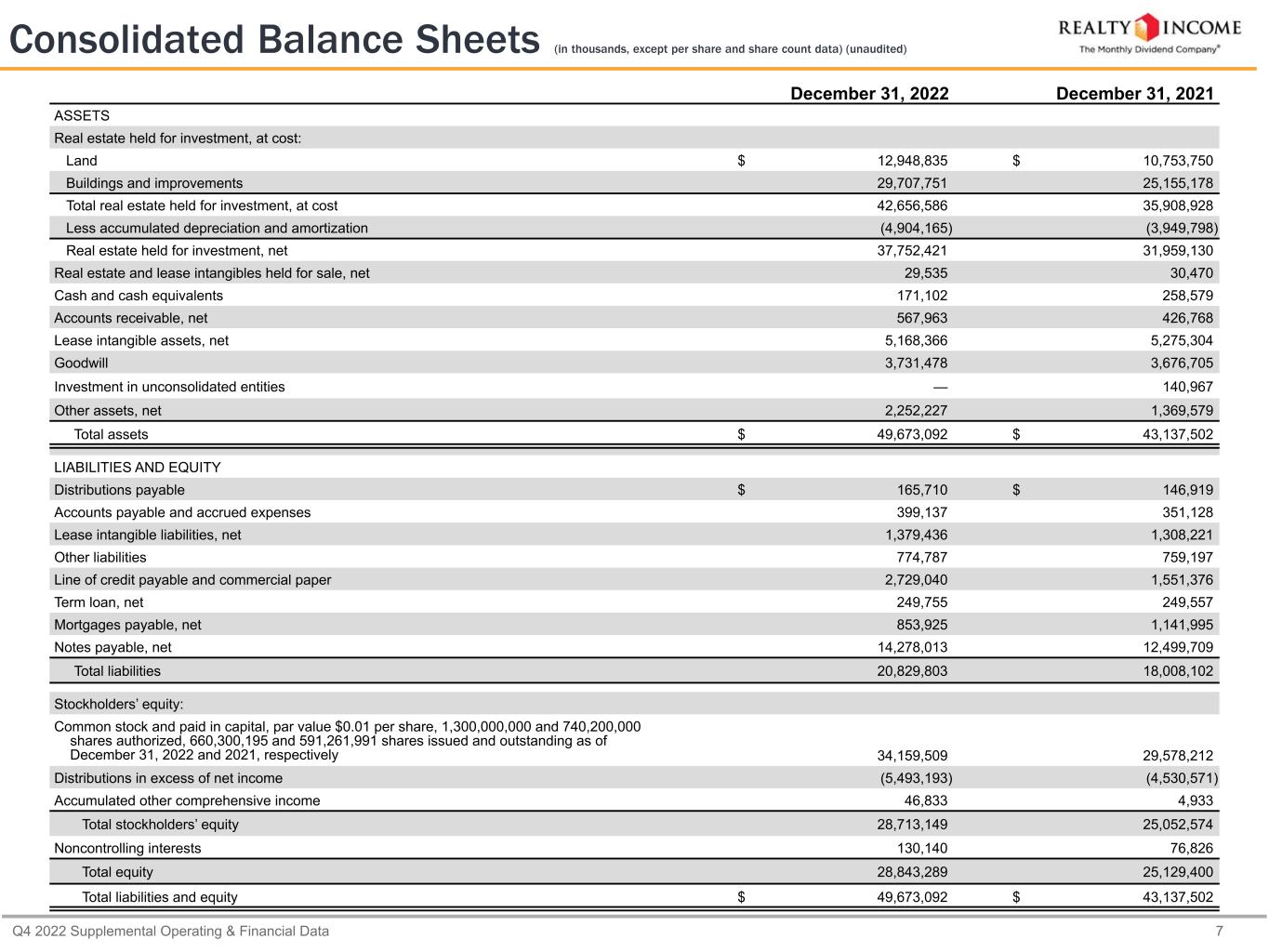Click the Consolidated Balance Sheets title
1269x952 pixels.
(274, 40)
